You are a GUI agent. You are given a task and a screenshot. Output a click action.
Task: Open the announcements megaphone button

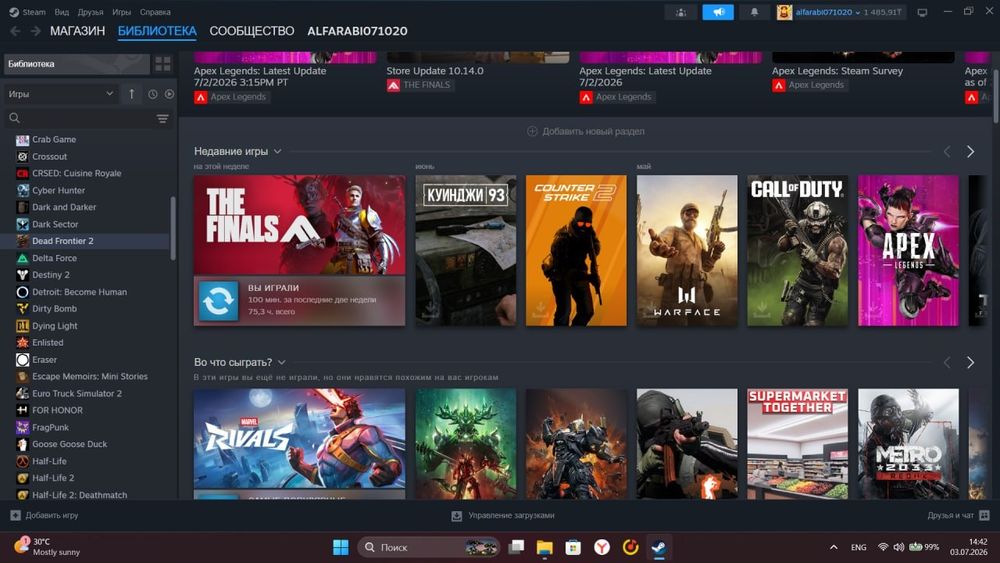click(x=718, y=12)
